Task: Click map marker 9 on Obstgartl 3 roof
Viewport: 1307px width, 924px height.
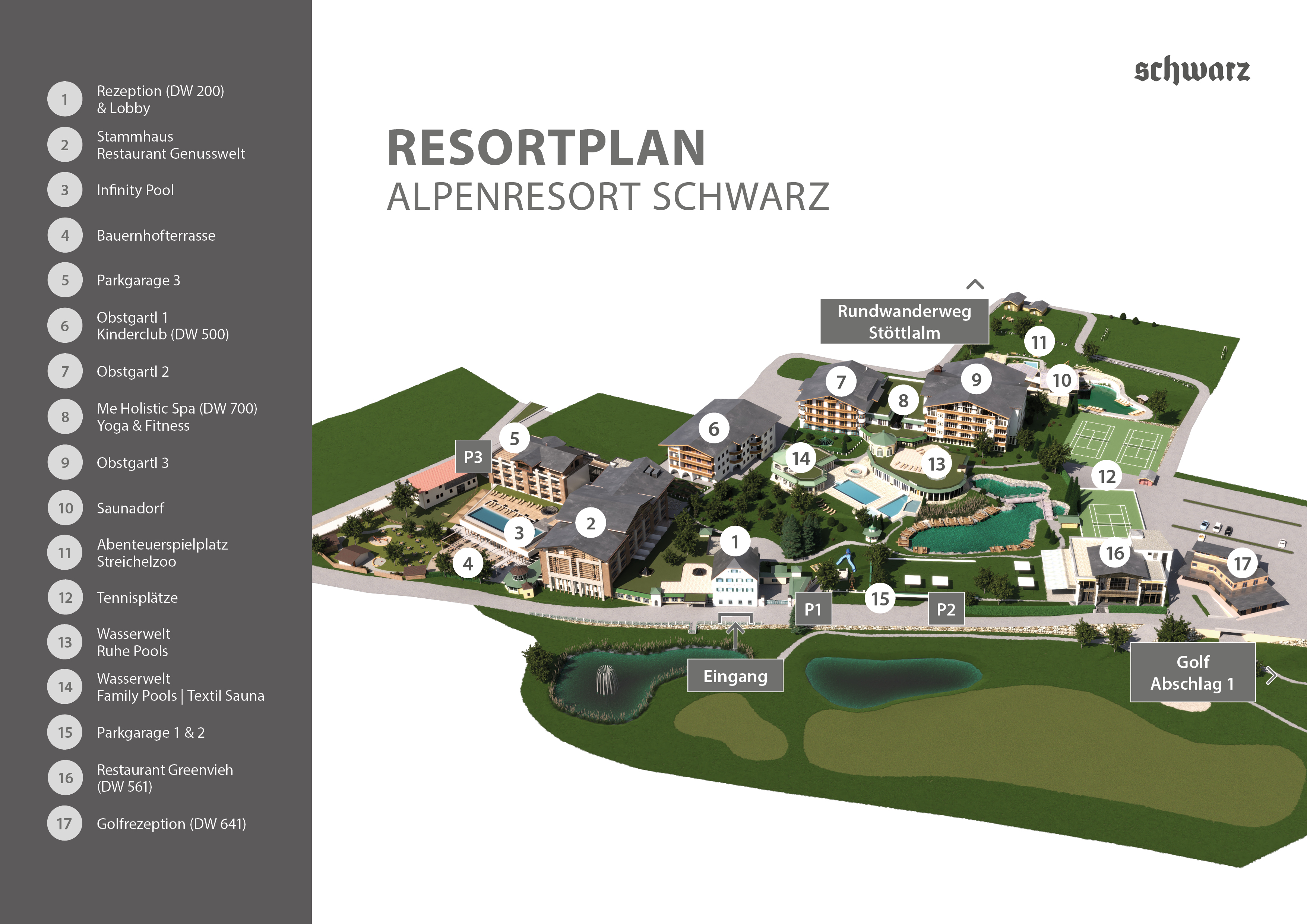Action: coord(976,379)
